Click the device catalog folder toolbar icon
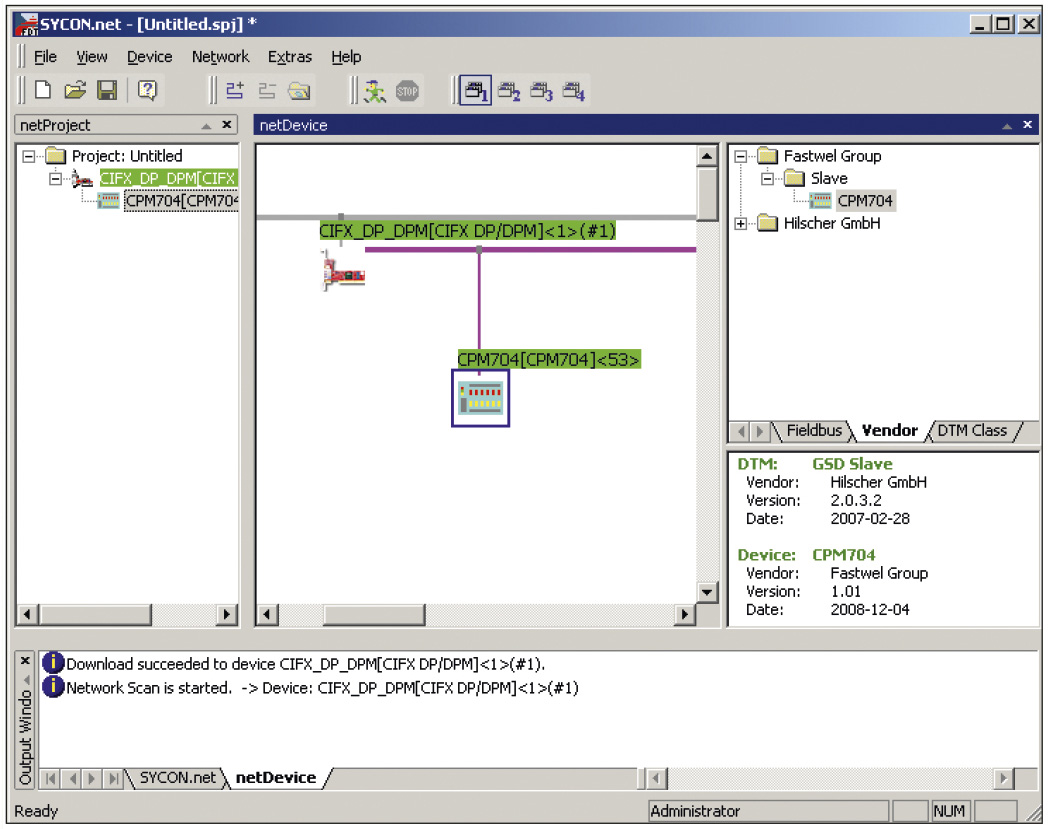 299,91
